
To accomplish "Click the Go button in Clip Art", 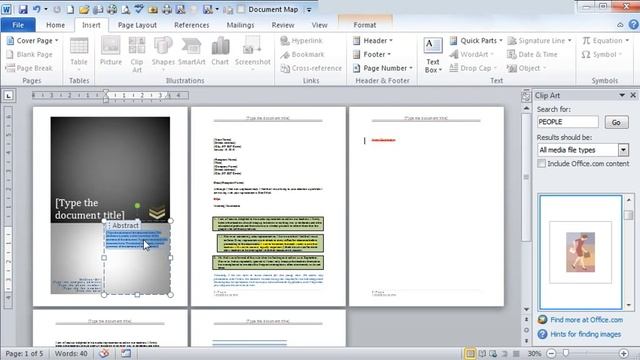I will pos(616,122).
